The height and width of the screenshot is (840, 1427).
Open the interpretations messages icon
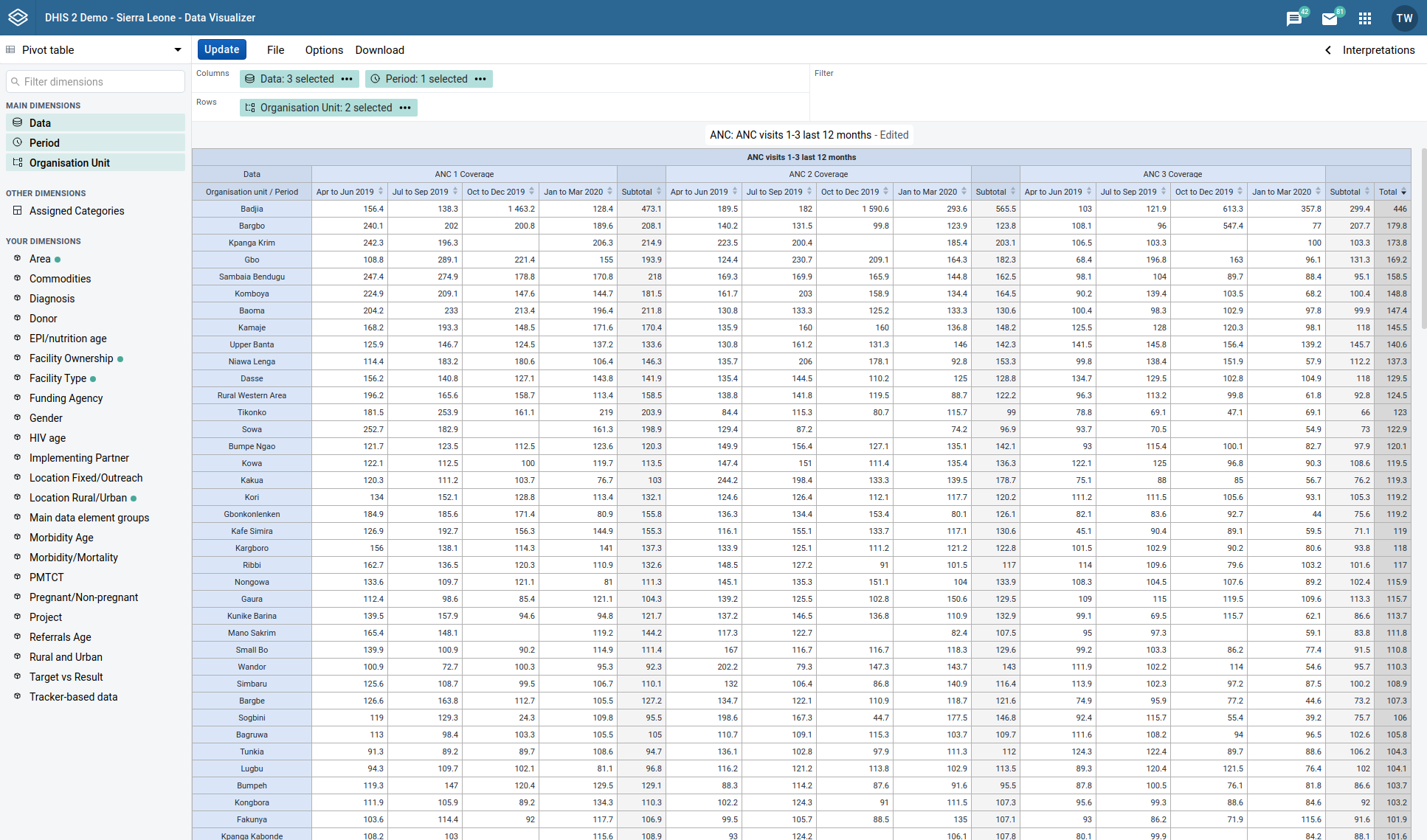(1294, 18)
